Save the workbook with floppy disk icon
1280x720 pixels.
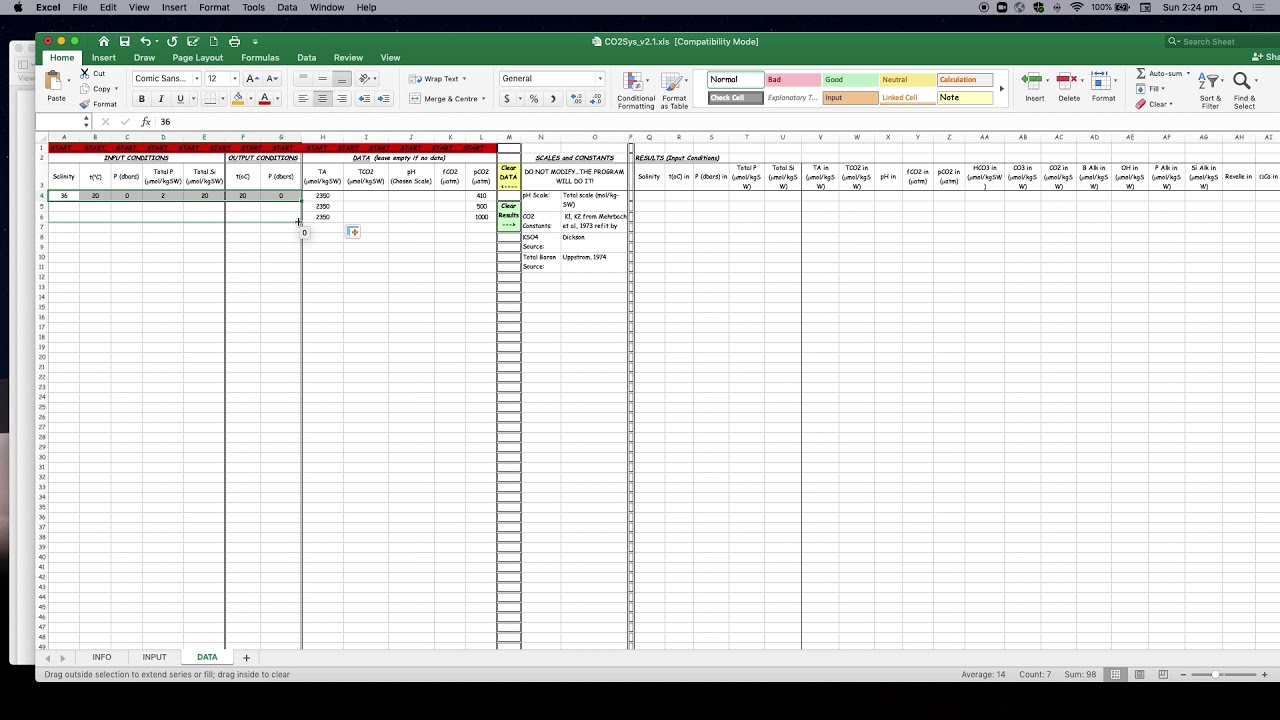125,41
